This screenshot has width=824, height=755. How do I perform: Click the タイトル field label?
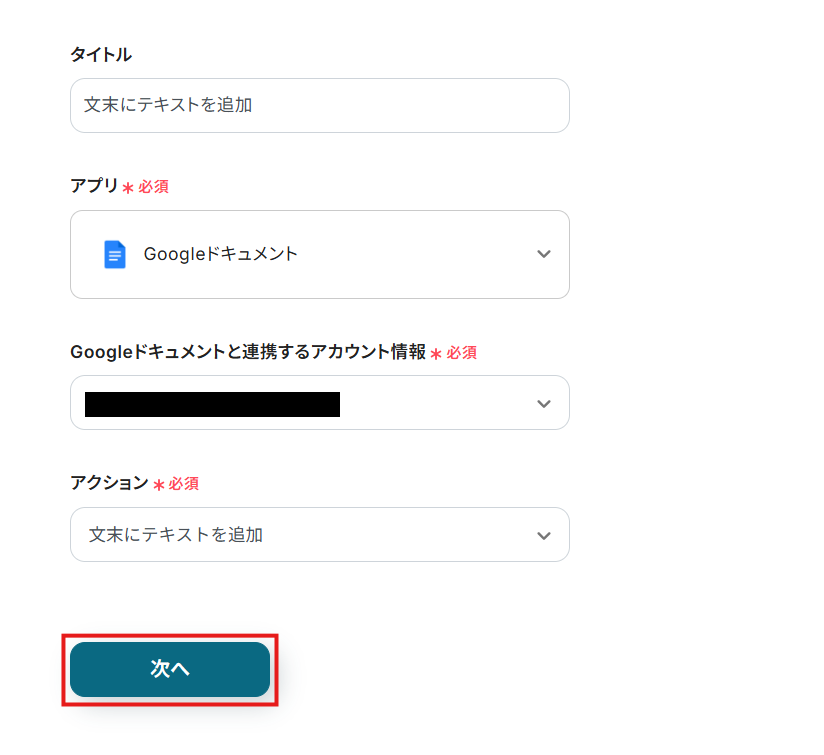click(x=100, y=55)
